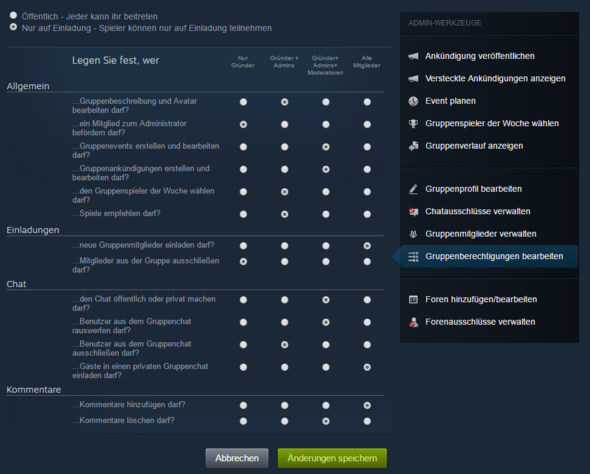Set Gruppenevents erstellen permission to Alle Mitglieder
590x474 pixels.
pyautogui.click(x=367, y=147)
